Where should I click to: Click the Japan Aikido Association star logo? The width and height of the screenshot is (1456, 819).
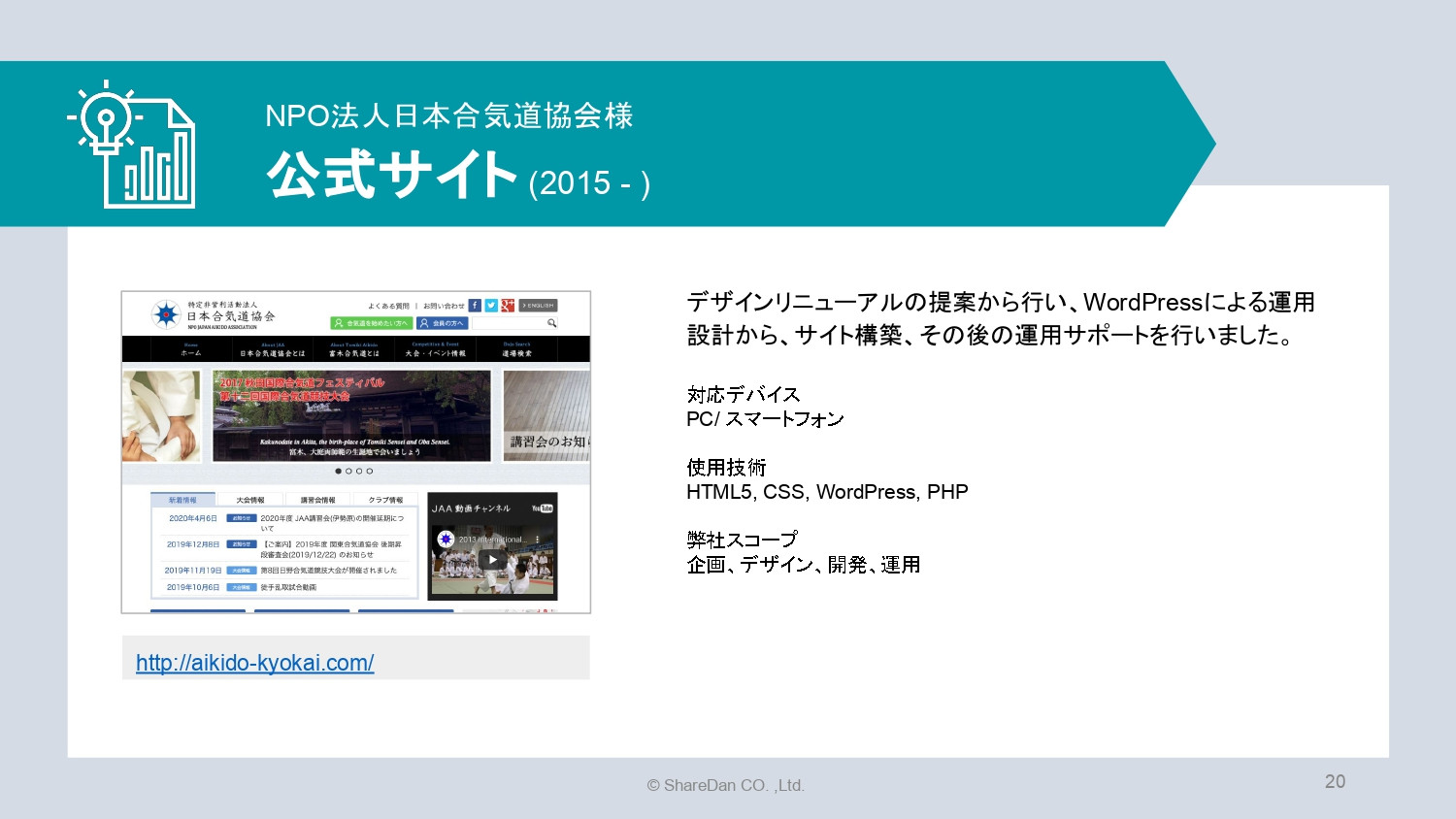tap(166, 314)
